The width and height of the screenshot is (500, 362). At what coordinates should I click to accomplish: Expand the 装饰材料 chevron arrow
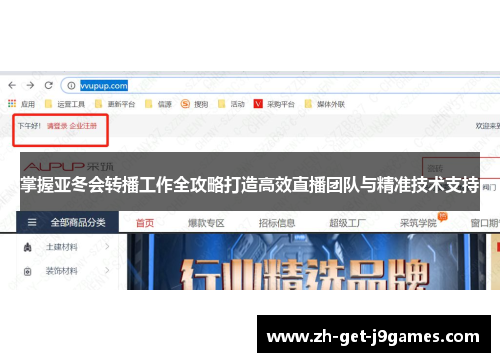click(107, 270)
